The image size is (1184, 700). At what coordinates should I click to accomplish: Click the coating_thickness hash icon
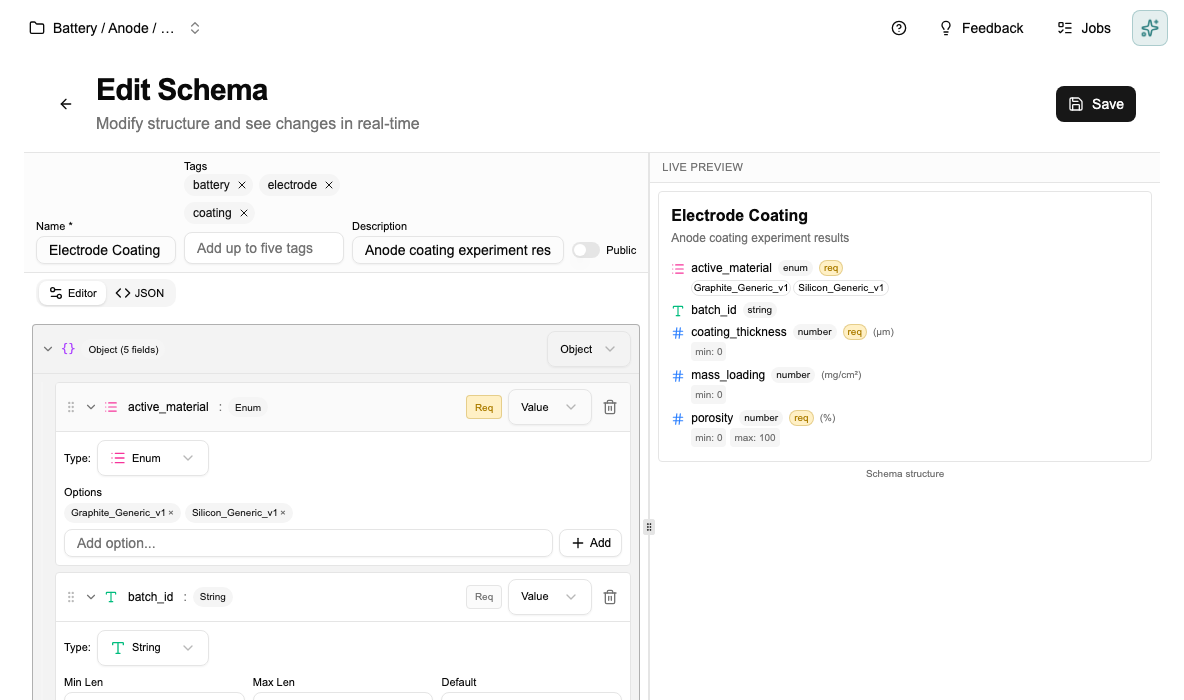(678, 332)
